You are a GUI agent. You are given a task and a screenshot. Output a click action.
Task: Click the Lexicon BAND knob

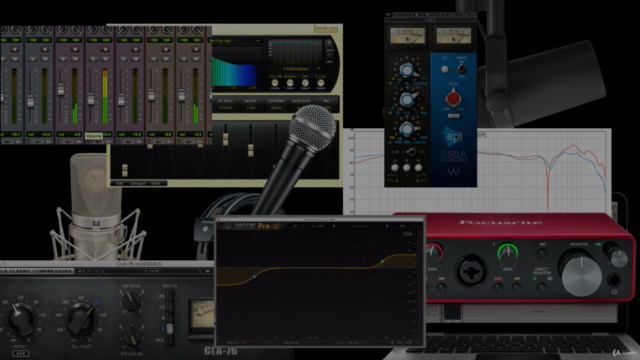(x=321, y=83)
